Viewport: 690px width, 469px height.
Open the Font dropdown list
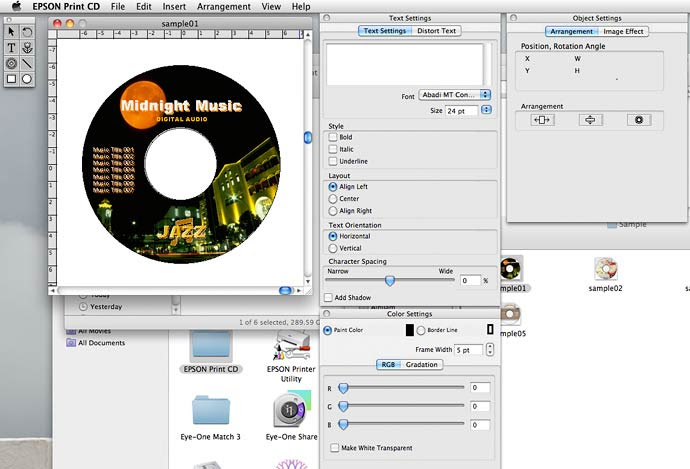[455, 95]
